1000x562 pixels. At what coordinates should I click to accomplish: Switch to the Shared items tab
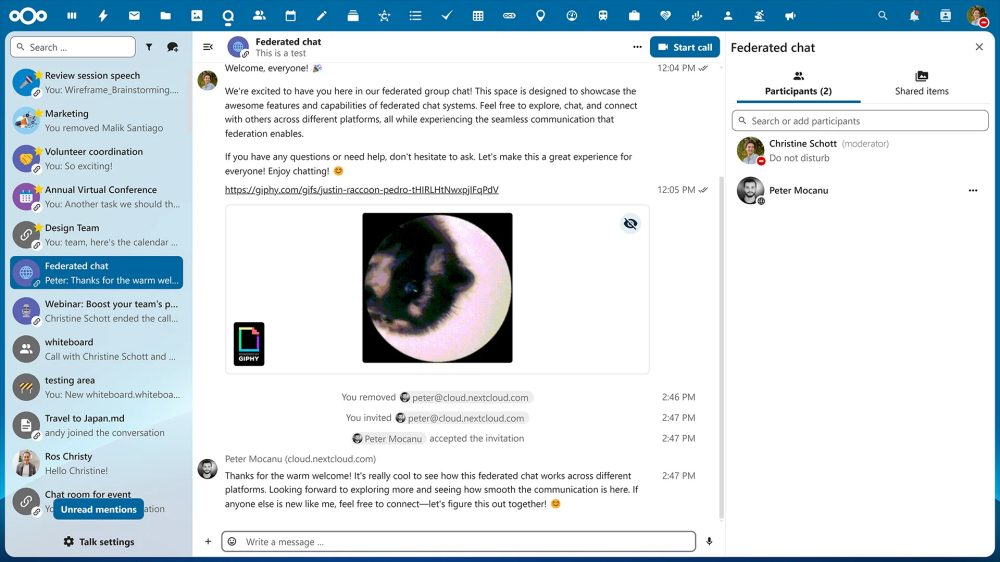click(x=921, y=83)
